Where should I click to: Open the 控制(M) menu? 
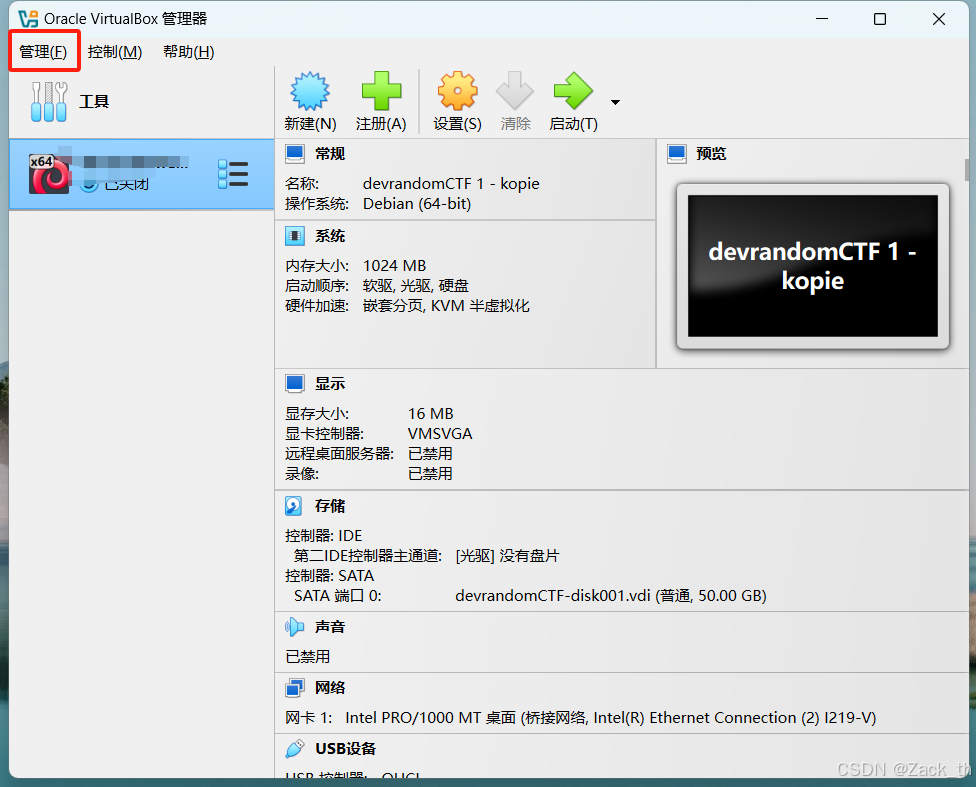tap(115, 52)
